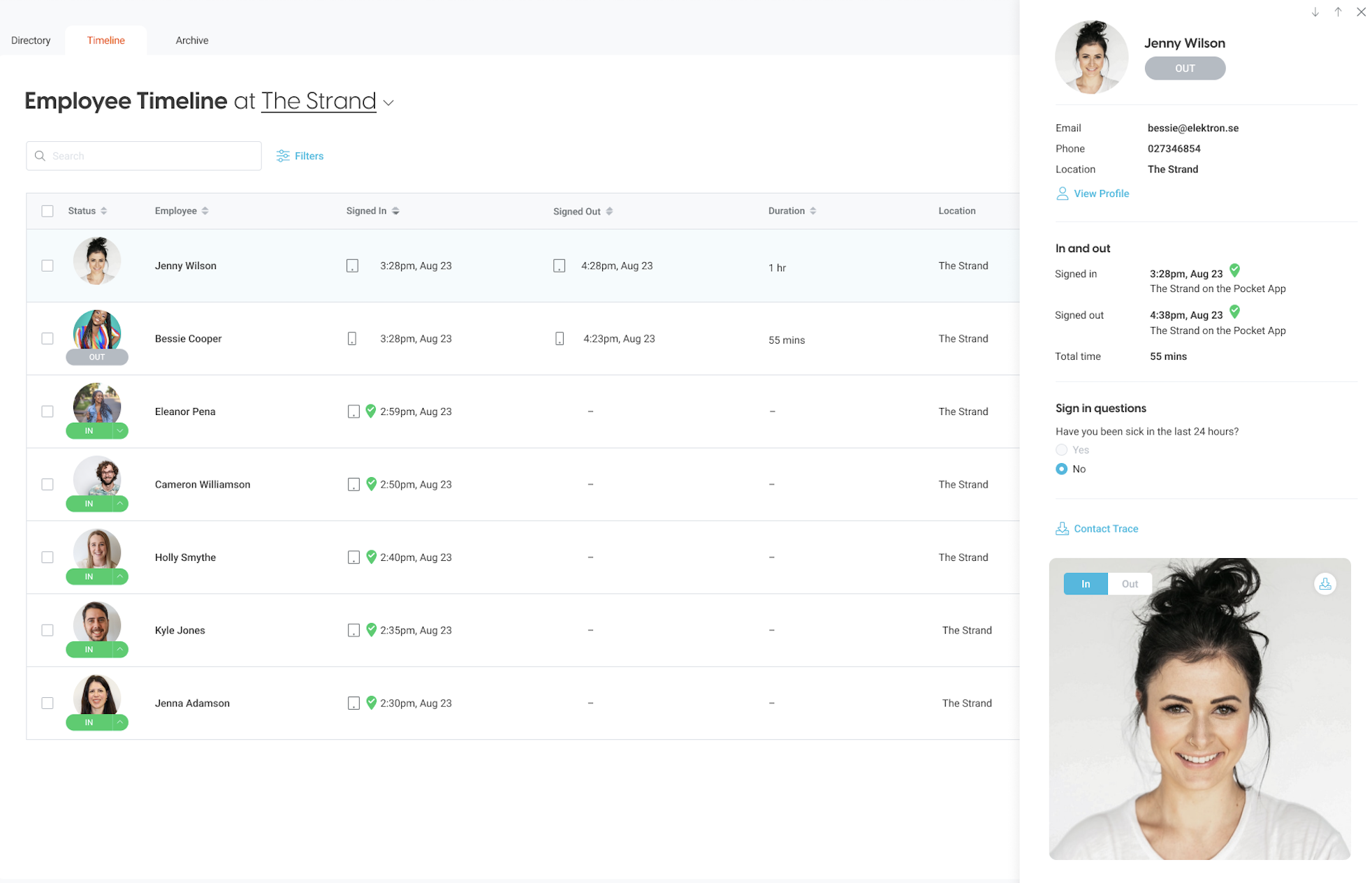Download the sign-in photo
Viewport: 1372px width, 883px height.
pyautogui.click(x=1325, y=584)
